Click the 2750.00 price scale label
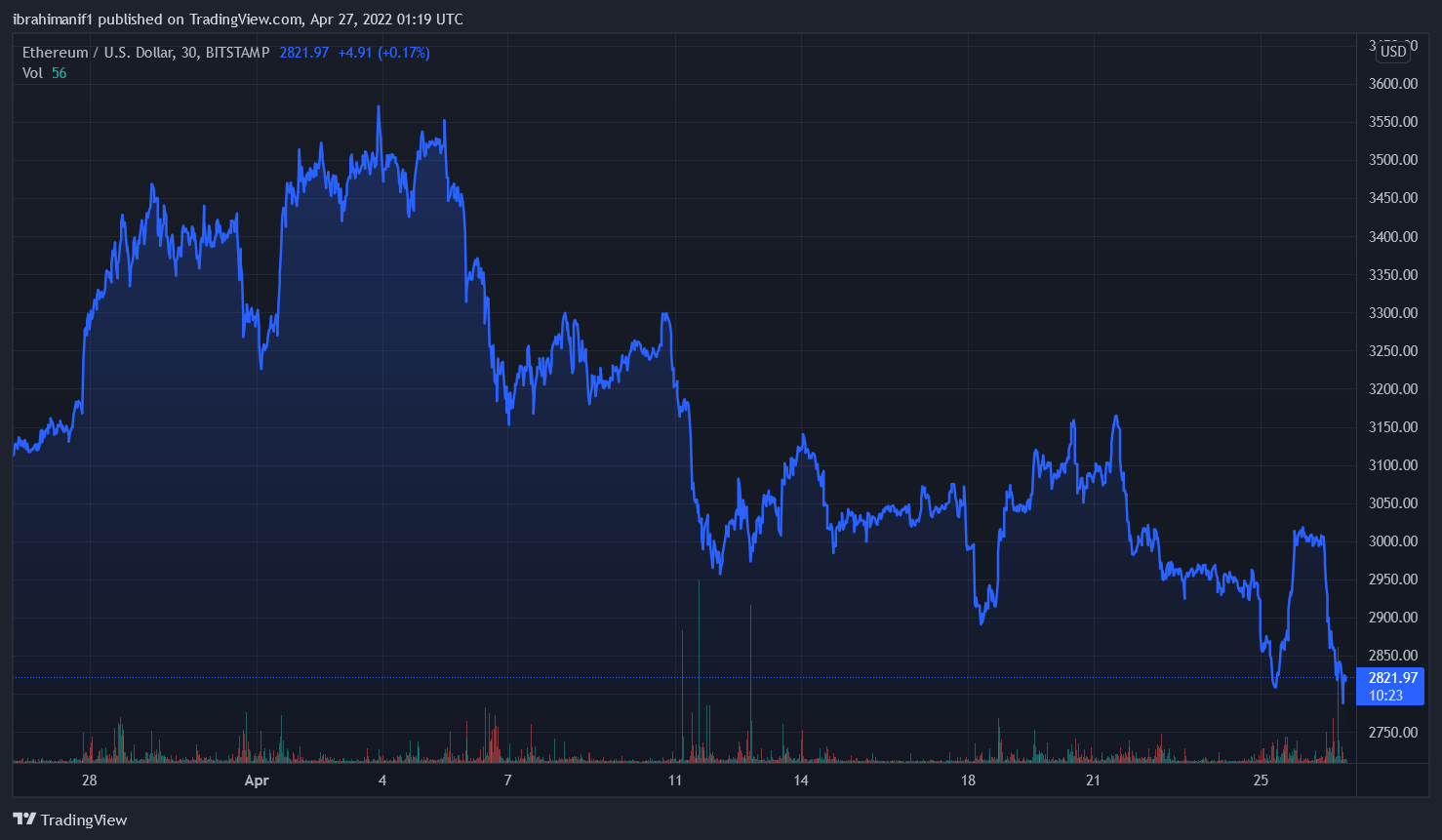Image resolution: width=1442 pixels, height=840 pixels. click(x=1392, y=733)
